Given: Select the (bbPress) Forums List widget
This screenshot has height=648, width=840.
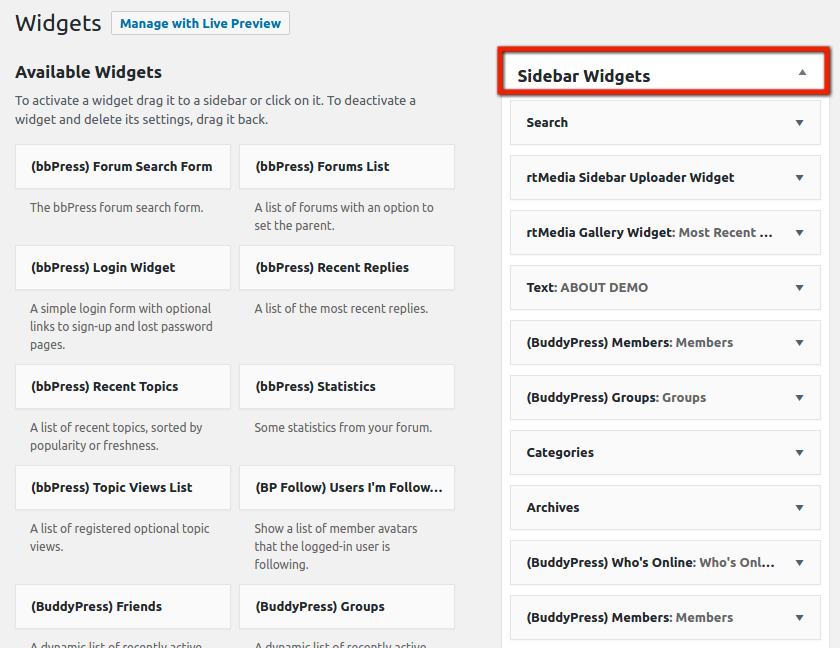Looking at the screenshot, I should [346, 167].
